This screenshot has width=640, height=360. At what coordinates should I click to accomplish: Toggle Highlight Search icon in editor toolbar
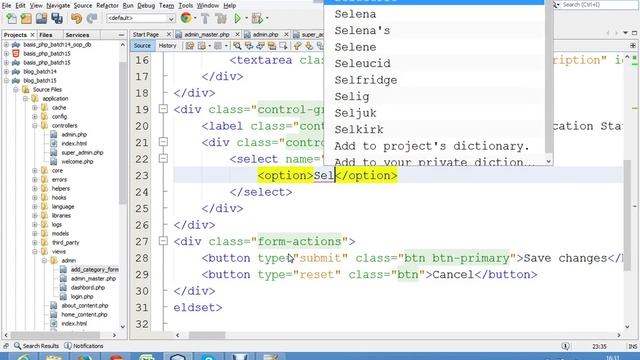271,46
